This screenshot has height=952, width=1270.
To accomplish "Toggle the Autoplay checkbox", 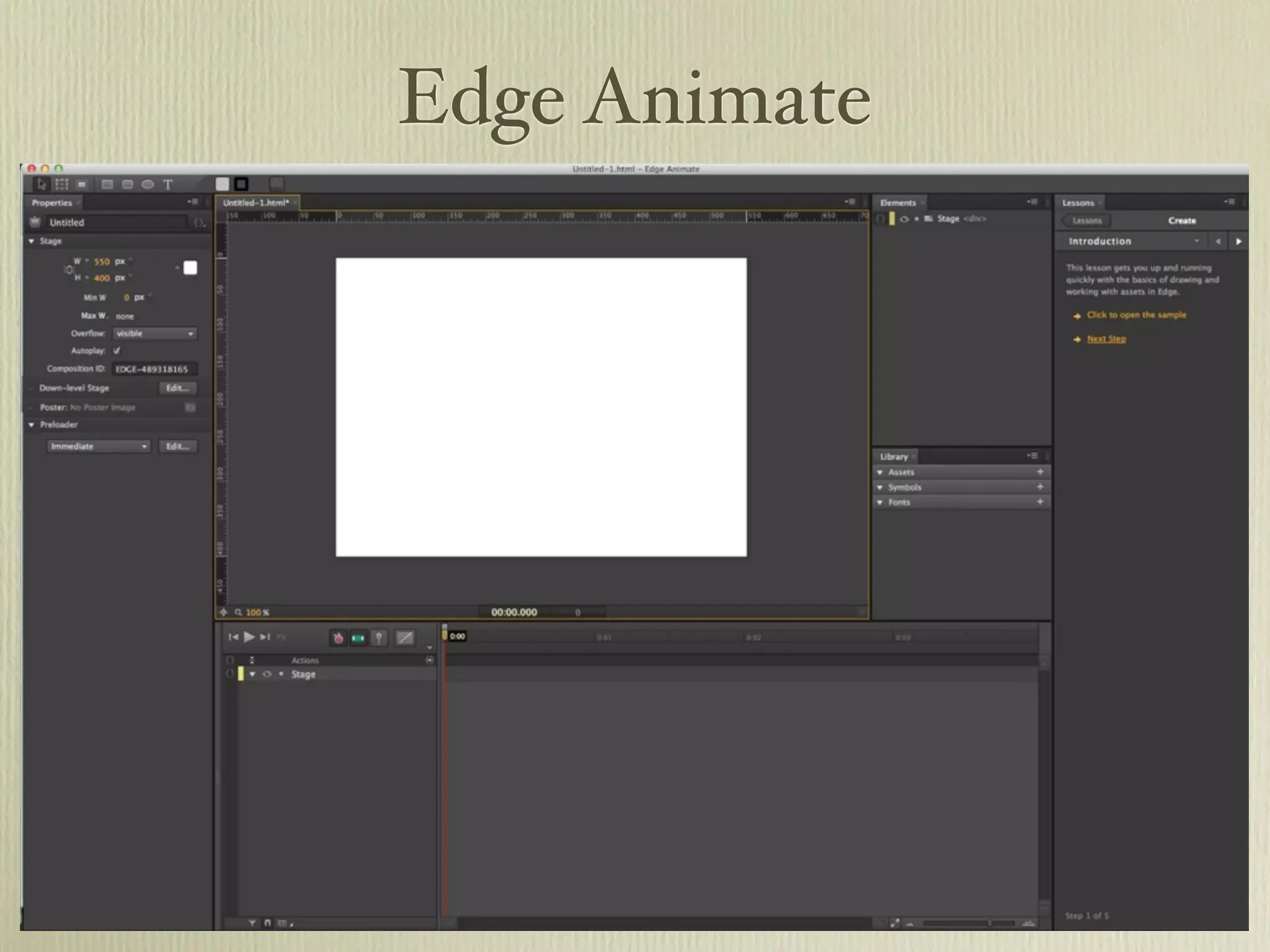I will point(117,351).
